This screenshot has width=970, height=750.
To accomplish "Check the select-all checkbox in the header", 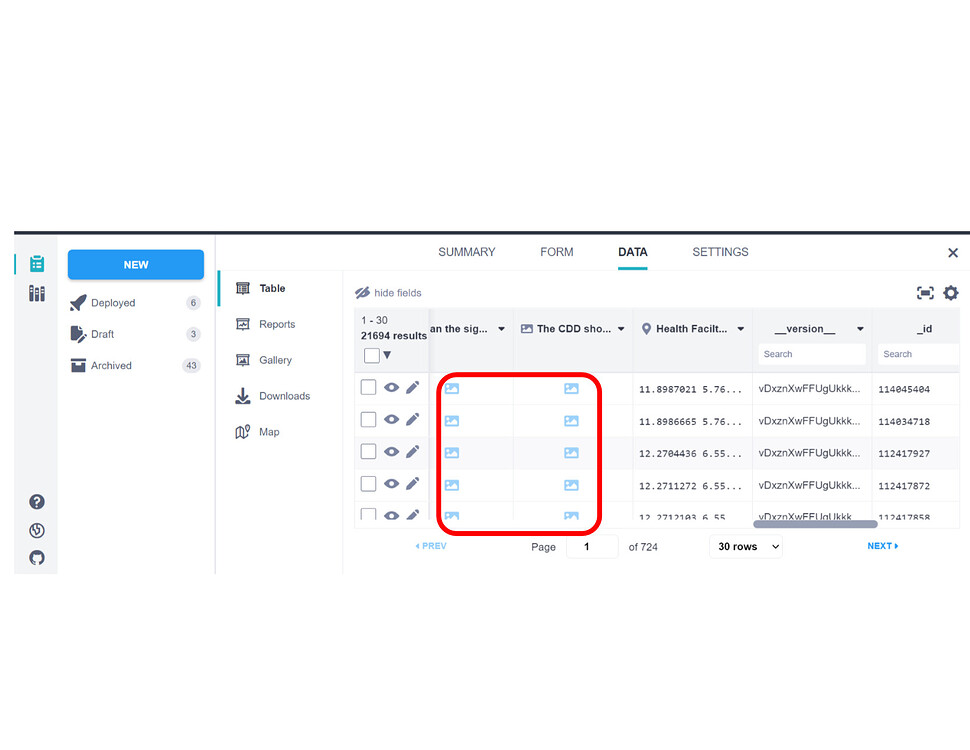I will pos(369,355).
